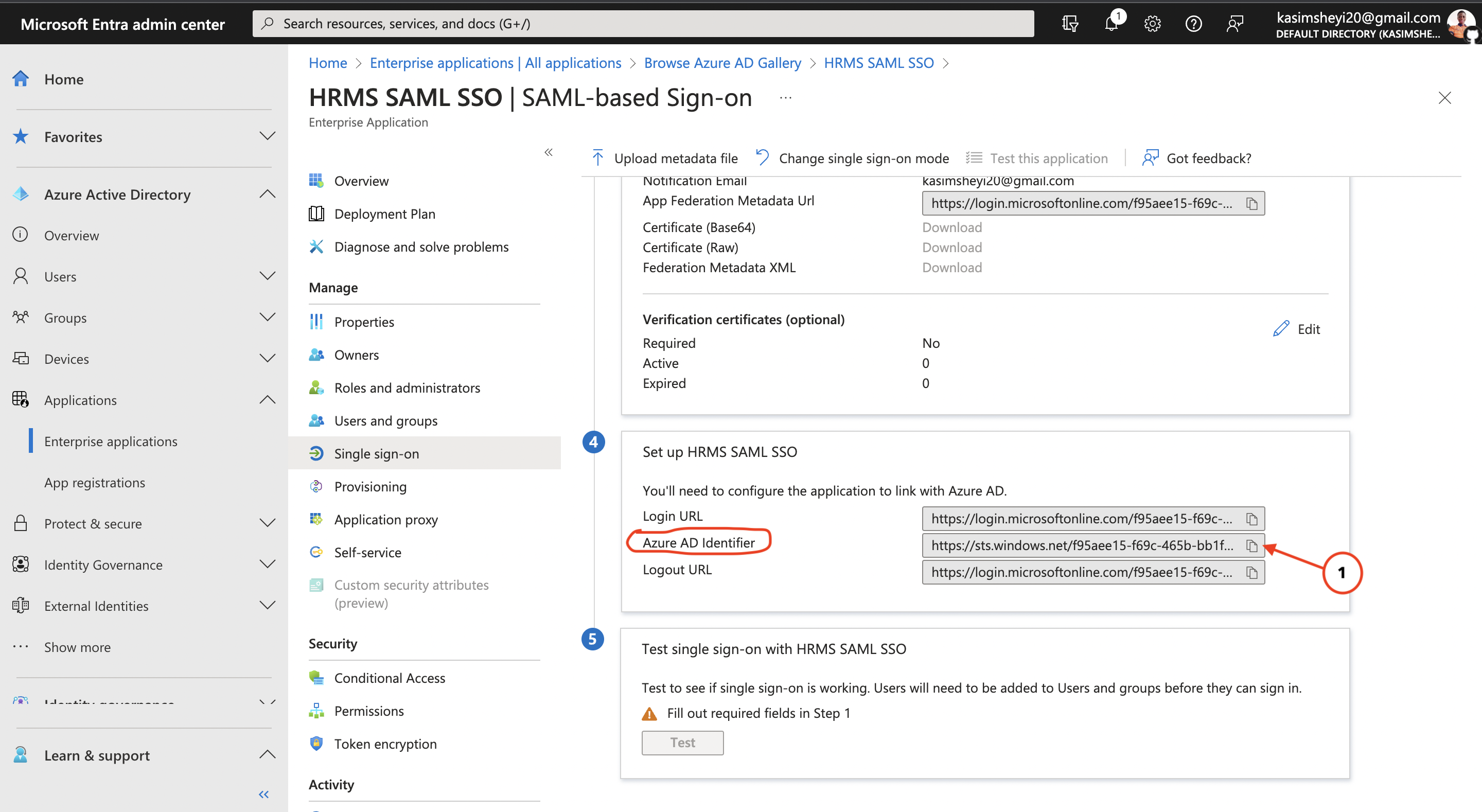1482x812 pixels.
Task: Copy the Logout URL value
Action: (x=1251, y=573)
